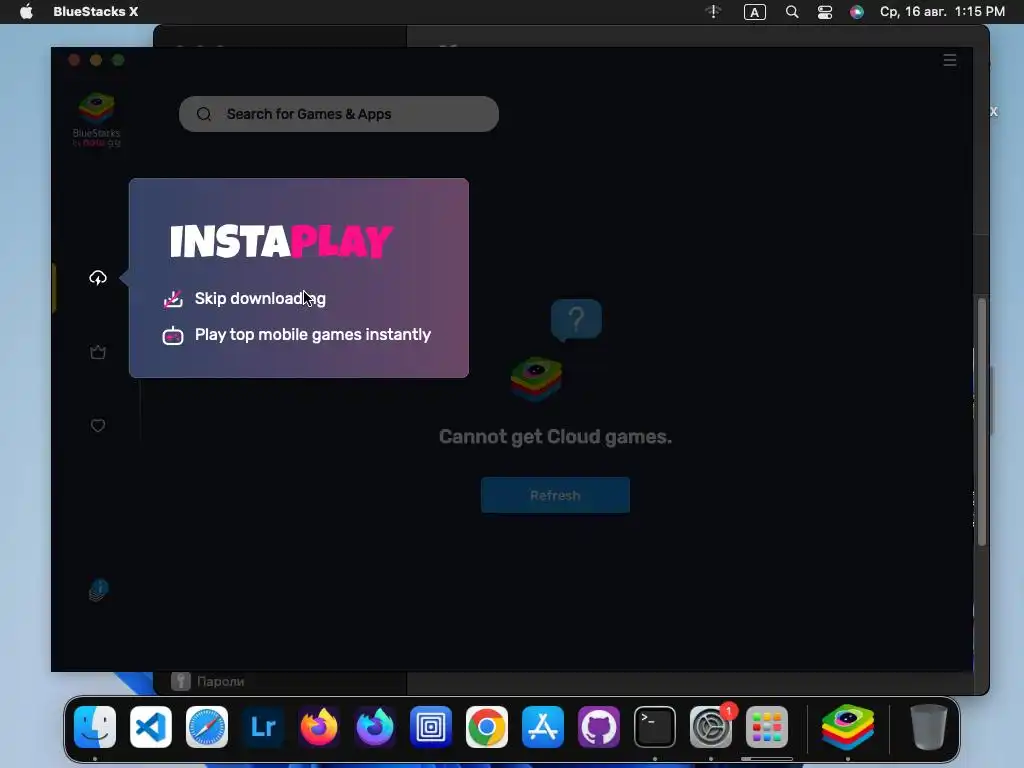Open Safari from the Dock

(207, 727)
